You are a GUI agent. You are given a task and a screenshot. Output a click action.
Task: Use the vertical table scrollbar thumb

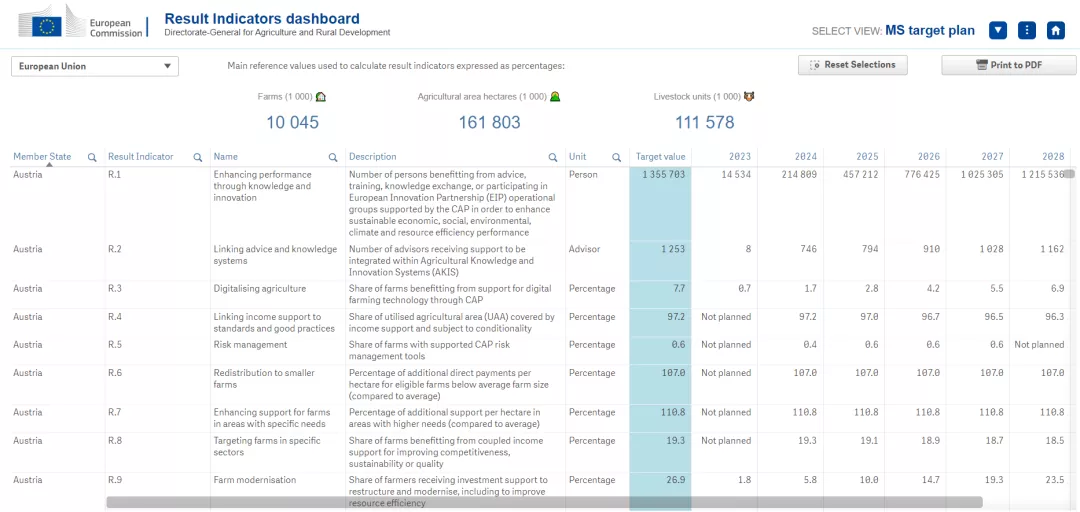1069,174
